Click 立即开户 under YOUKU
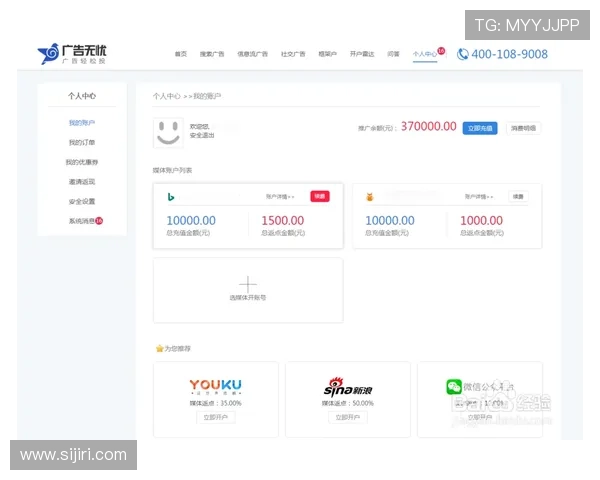Viewport: 600px width, 480px height. point(216,417)
